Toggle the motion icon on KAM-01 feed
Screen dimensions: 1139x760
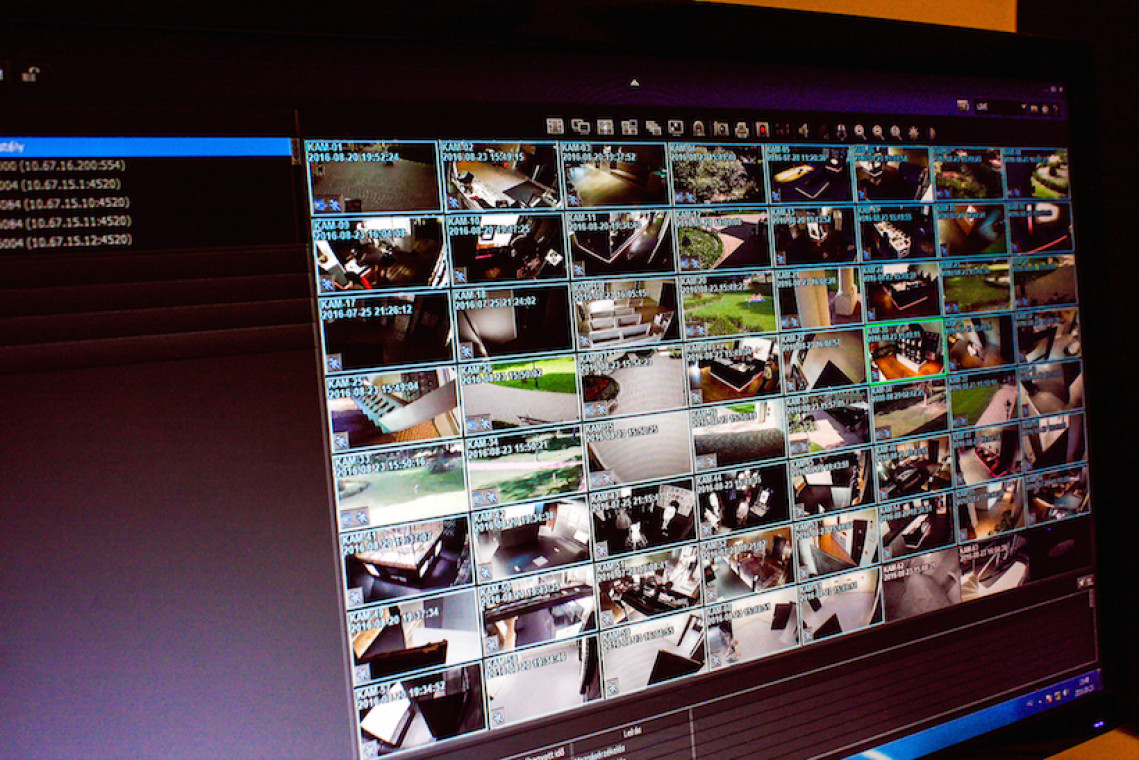(x=320, y=204)
